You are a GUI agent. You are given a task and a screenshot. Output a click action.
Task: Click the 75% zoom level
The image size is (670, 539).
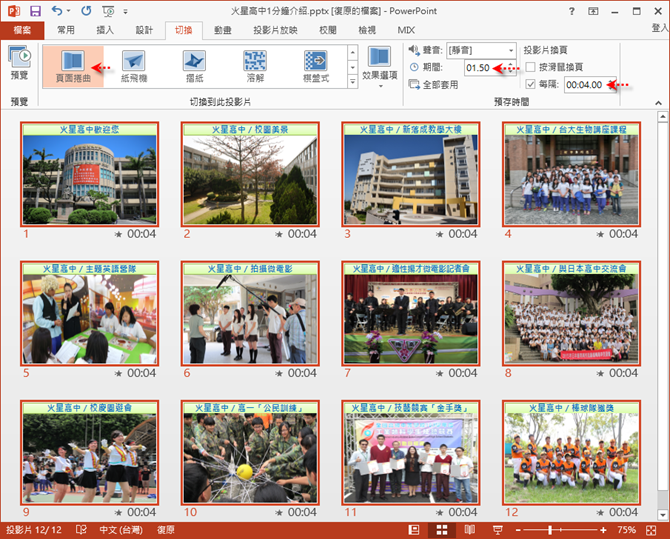click(626, 530)
